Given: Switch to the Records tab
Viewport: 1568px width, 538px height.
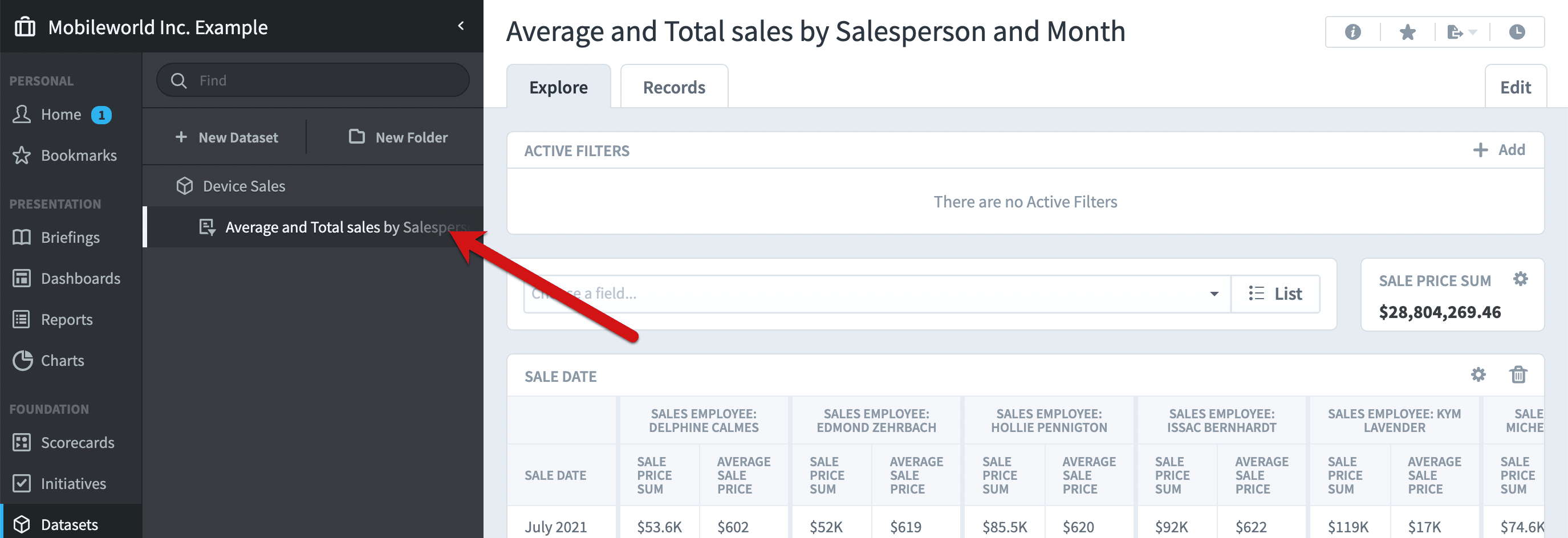Looking at the screenshot, I should pos(674,87).
